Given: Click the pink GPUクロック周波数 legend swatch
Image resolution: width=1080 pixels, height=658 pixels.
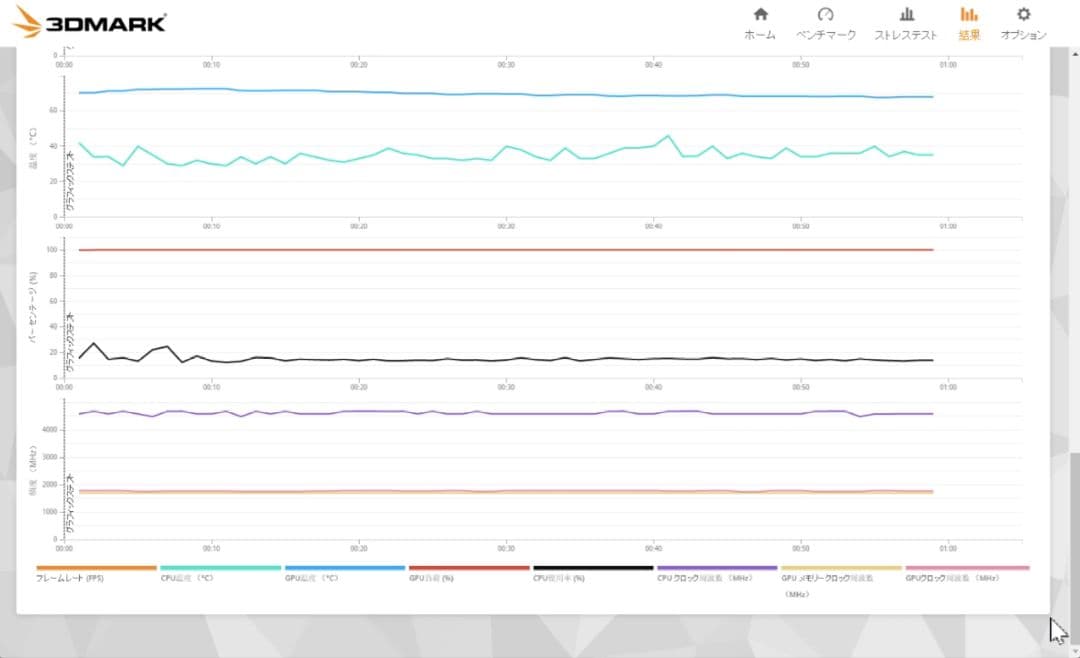Looking at the screenshot, I should (967, 568).
